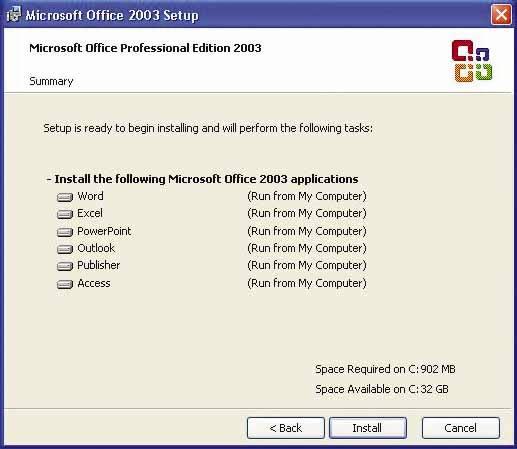Image resolution: width=517 pixels, height=449 pixels.
Task: Click the drive icon next to Excel
Action: tap(65, 214)
